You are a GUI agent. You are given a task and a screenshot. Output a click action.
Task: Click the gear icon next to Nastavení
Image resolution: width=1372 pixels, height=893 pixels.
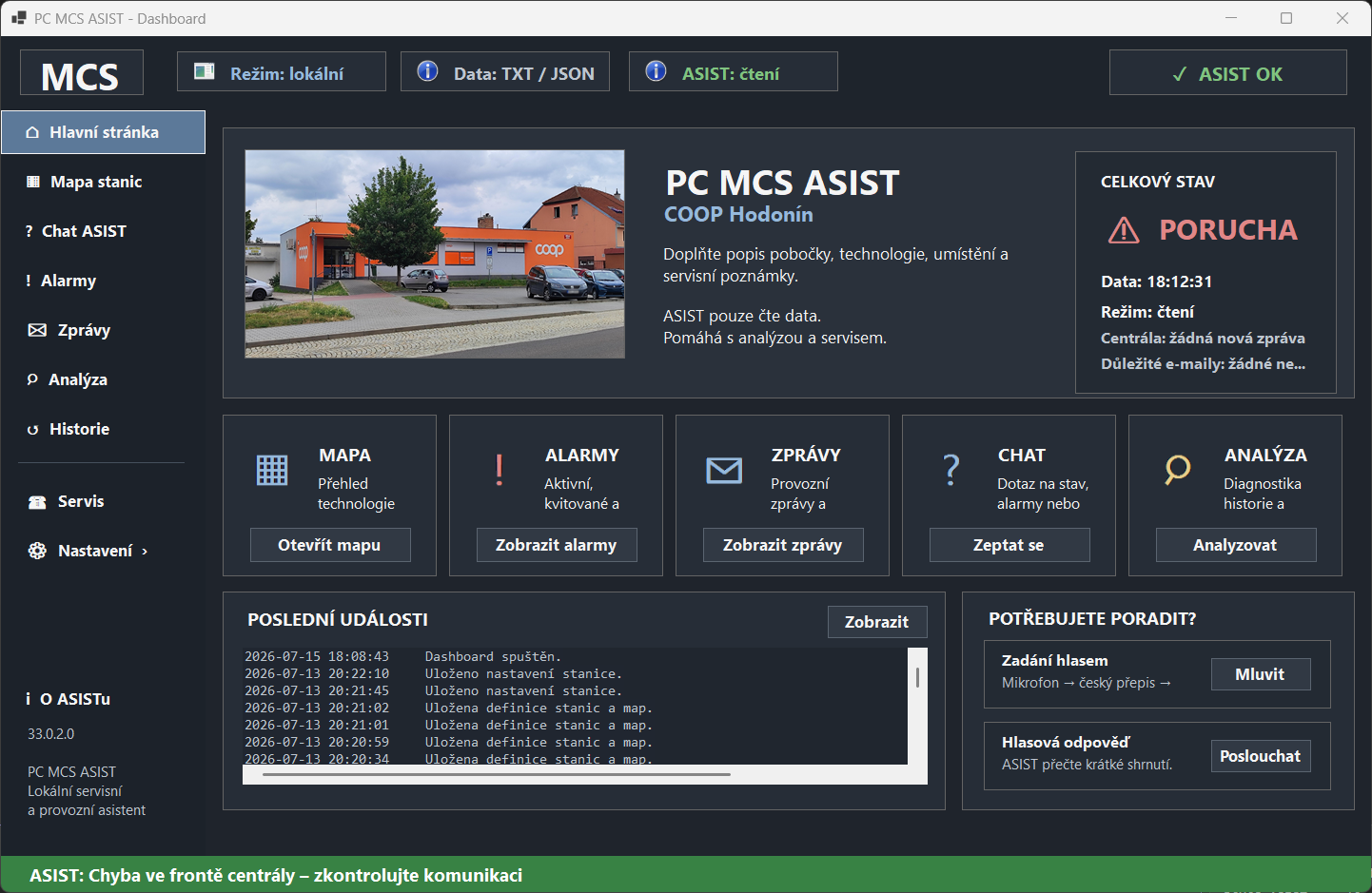(37, 551)
